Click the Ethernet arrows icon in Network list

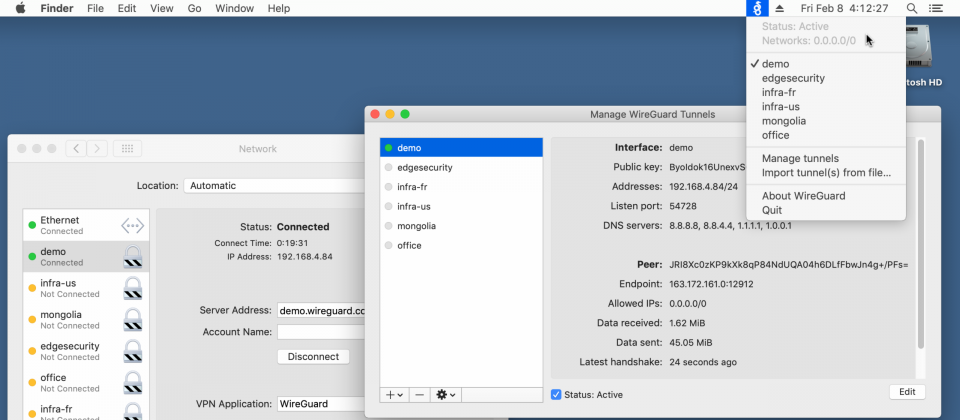coord(132,225)
